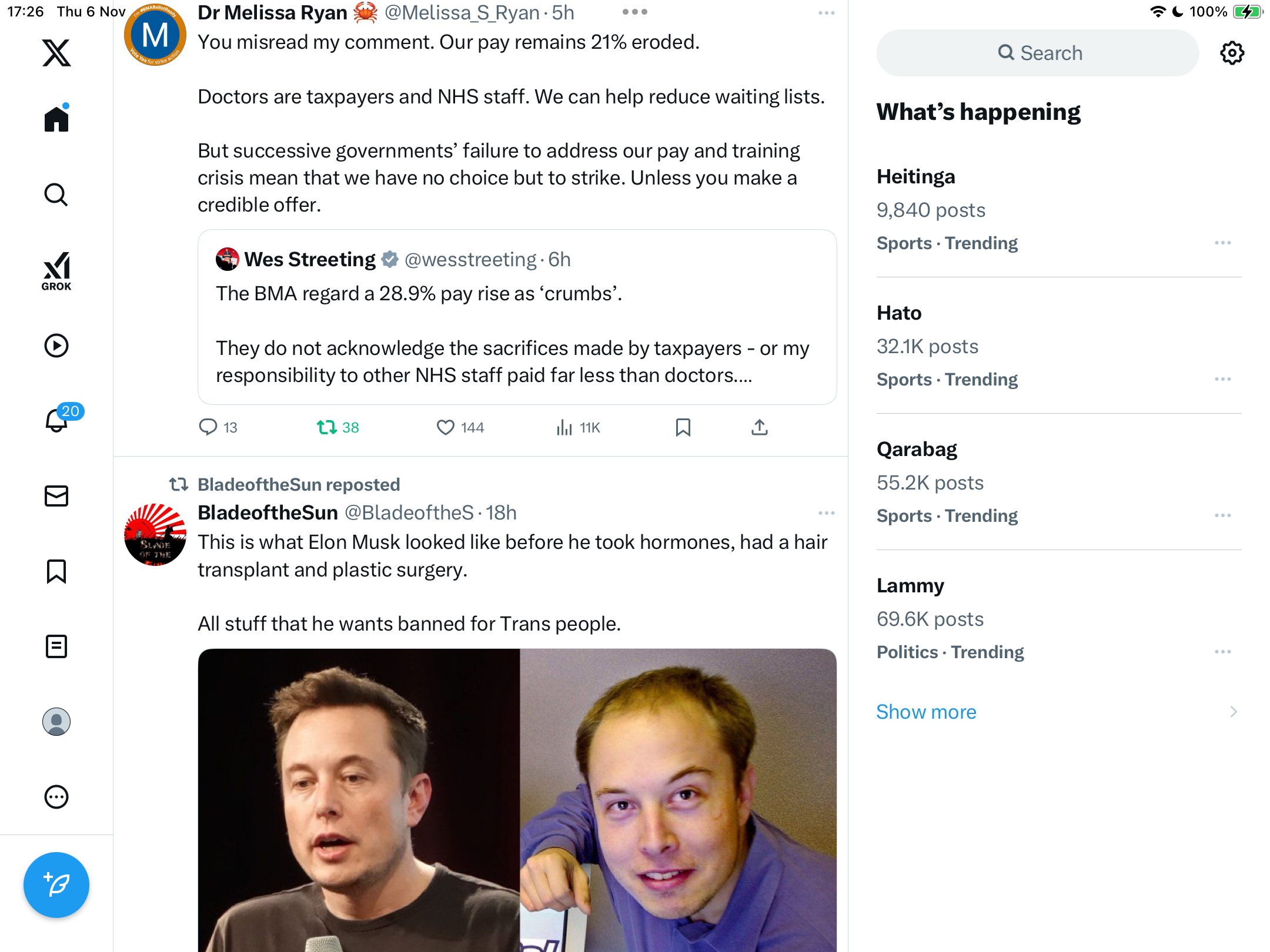Like Dr Melissa Ryan's post

(446, 427)
